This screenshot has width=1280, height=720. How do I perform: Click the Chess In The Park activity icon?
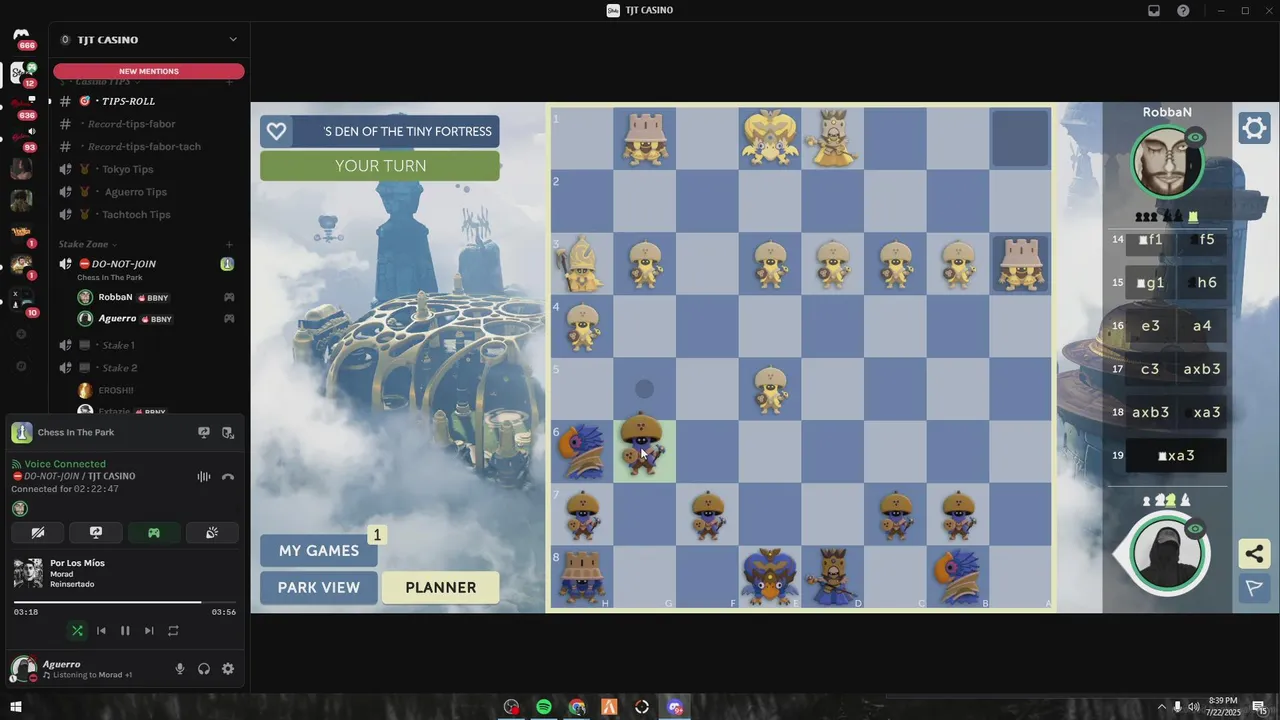point(22,433)
